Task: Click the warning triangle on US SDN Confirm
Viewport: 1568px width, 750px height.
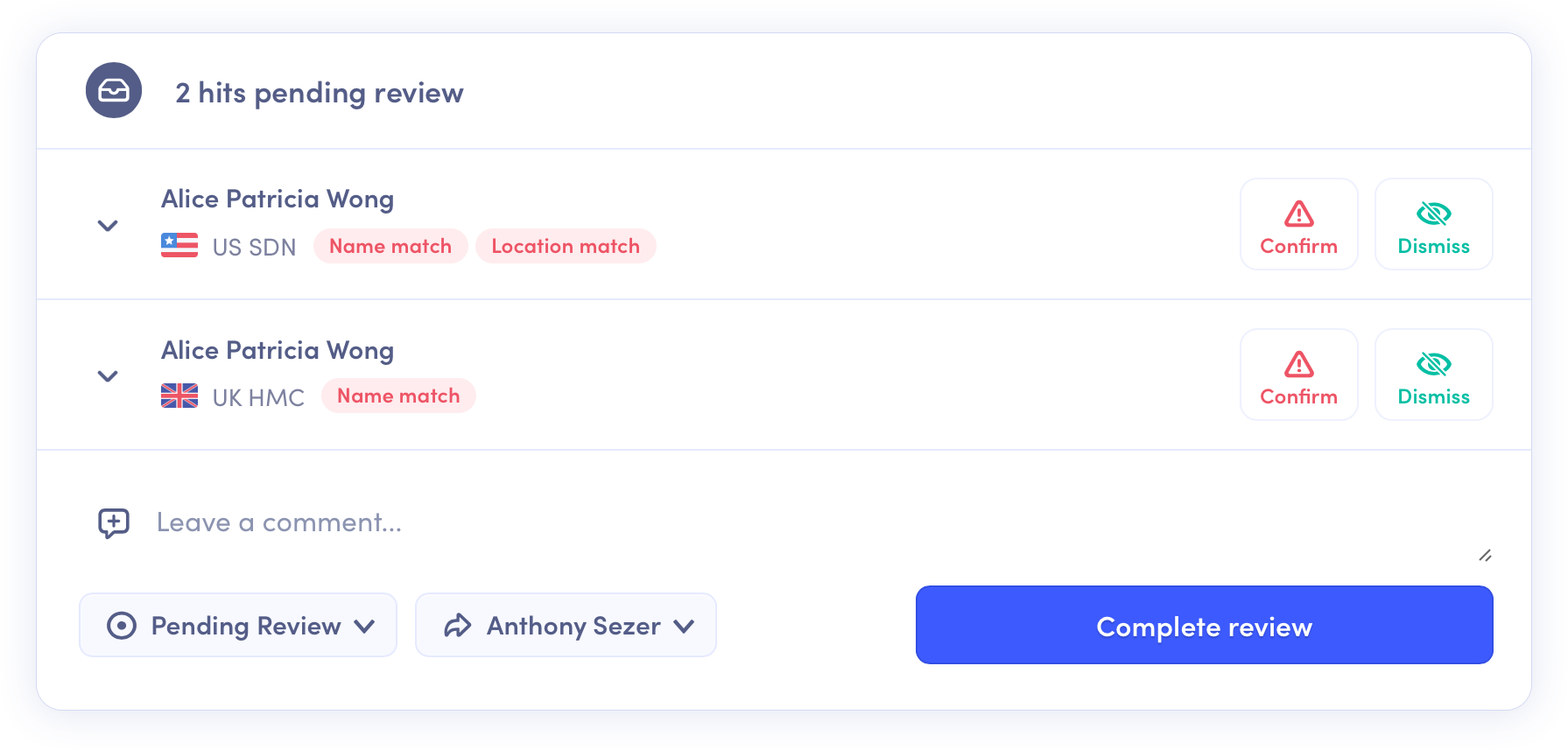Action: point(1299,214)
